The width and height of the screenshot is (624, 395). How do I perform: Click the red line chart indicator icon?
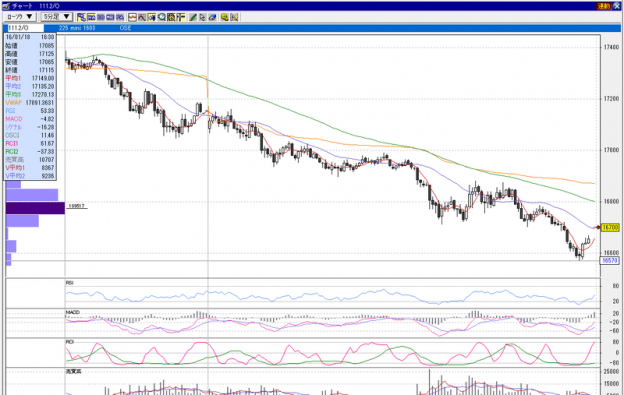pyautogui.click(x=132, y=17)
